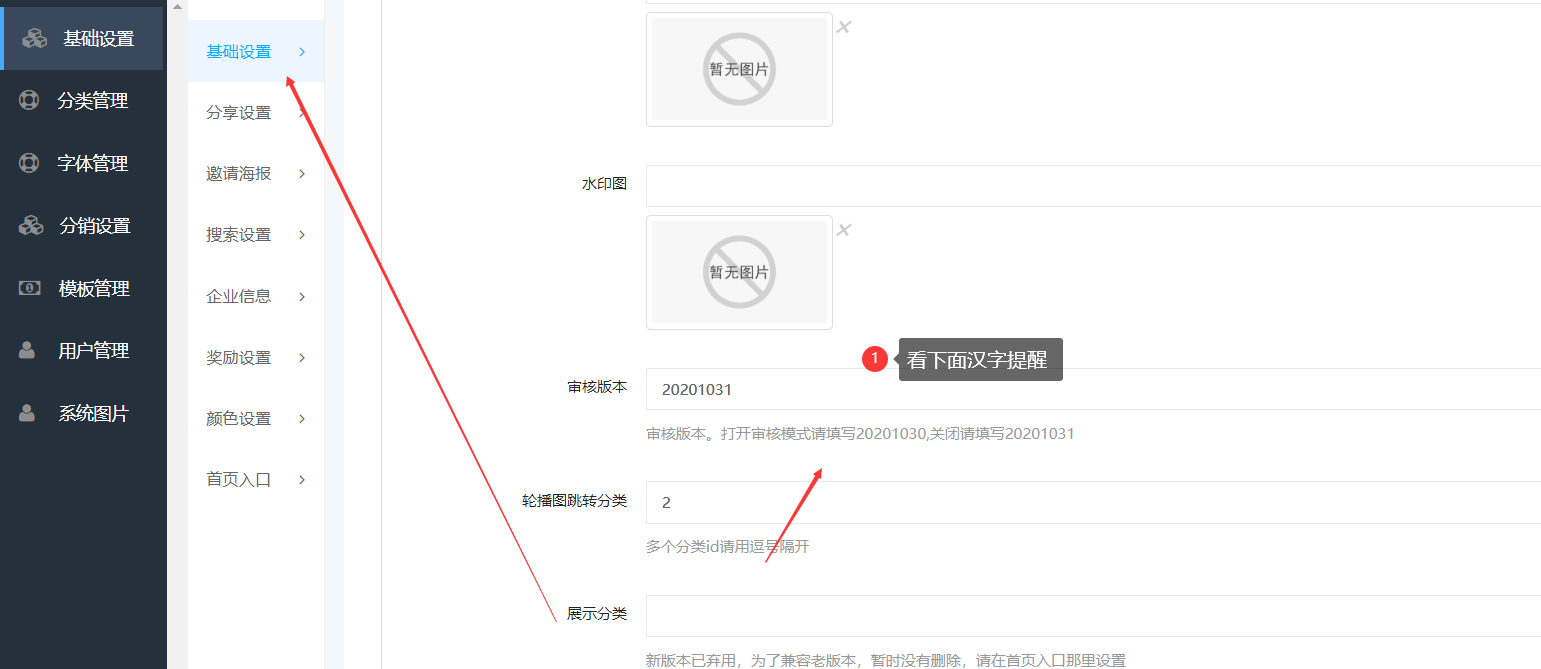Click the 展示分类 input field
This screenshot has width=1541, height=669.
(1093, 616)
